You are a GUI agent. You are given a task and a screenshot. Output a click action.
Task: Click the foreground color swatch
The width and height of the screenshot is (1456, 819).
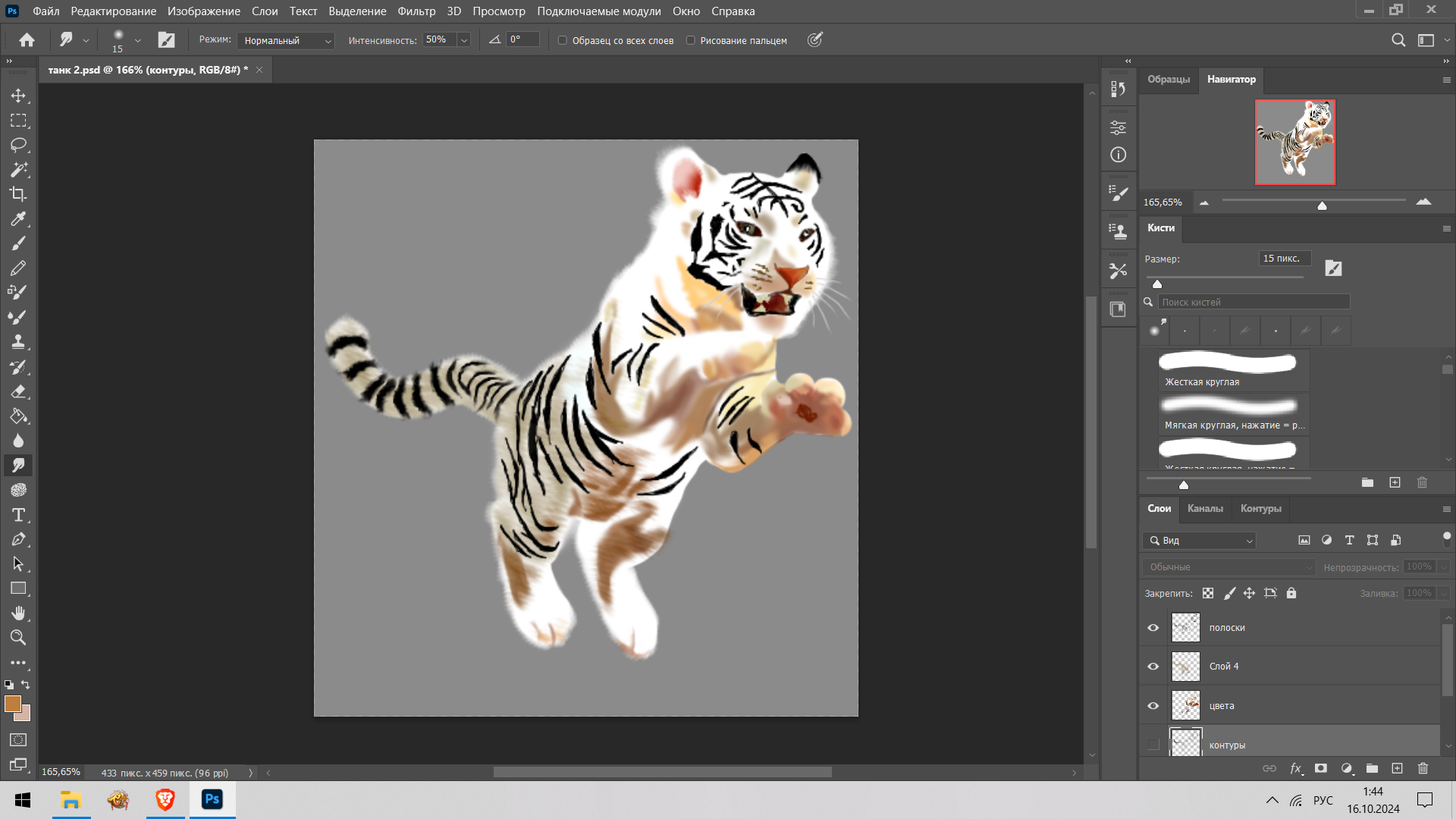click(x=12, y=704)
